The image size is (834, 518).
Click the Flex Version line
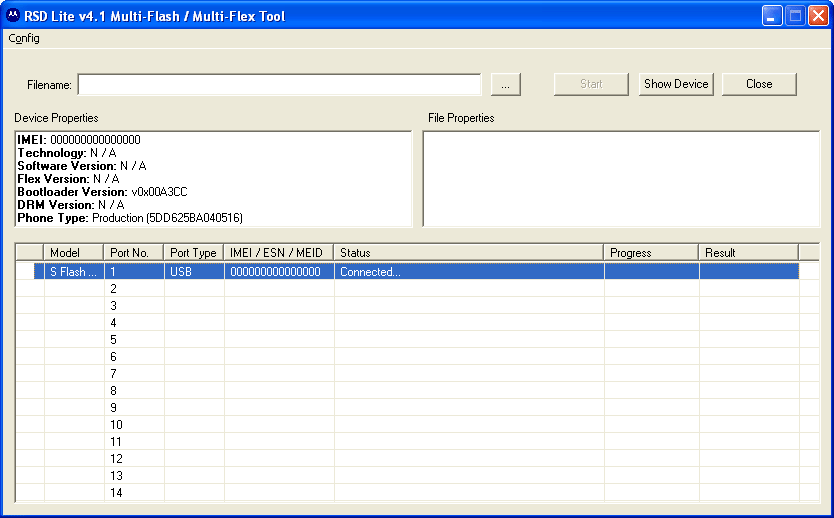[68, 179]
